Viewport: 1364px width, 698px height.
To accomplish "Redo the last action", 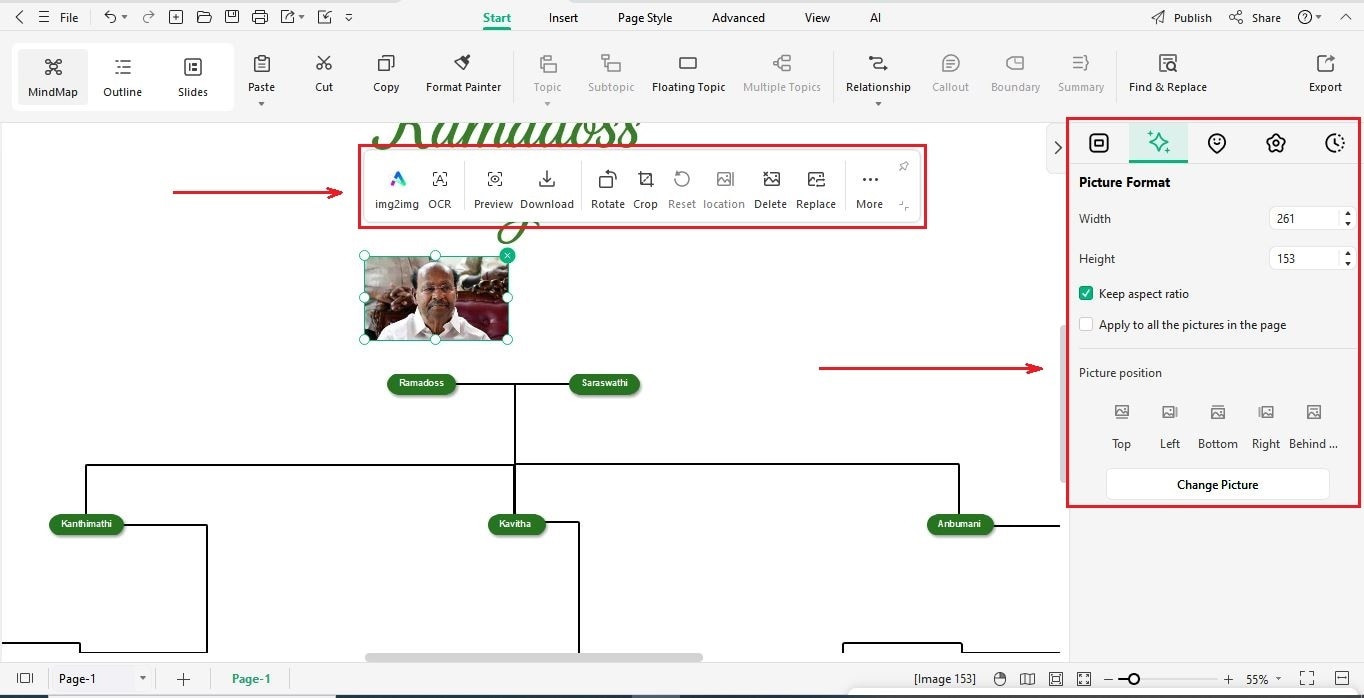I will (148, 17).
